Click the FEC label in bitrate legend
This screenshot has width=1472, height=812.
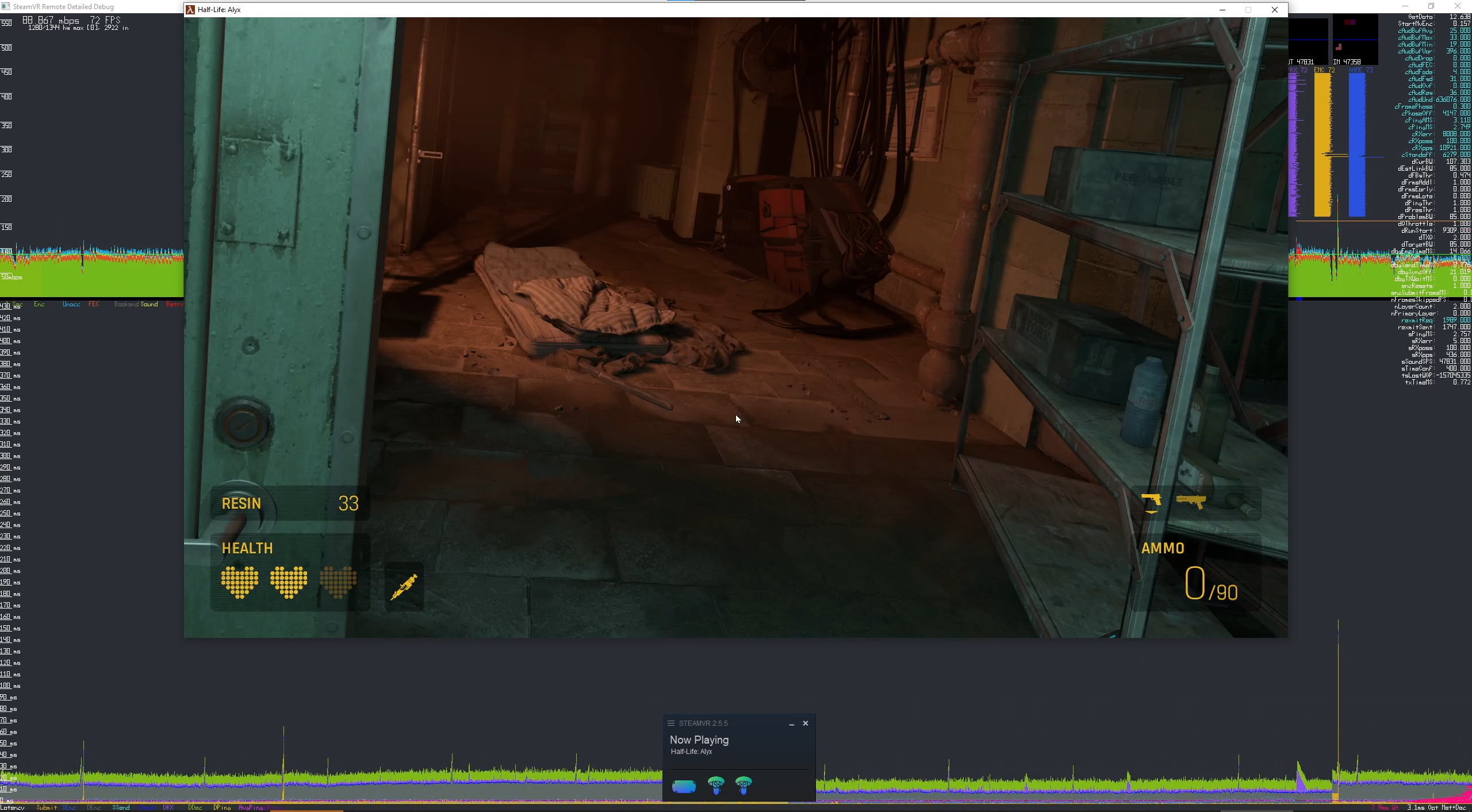tap(94, 304)
